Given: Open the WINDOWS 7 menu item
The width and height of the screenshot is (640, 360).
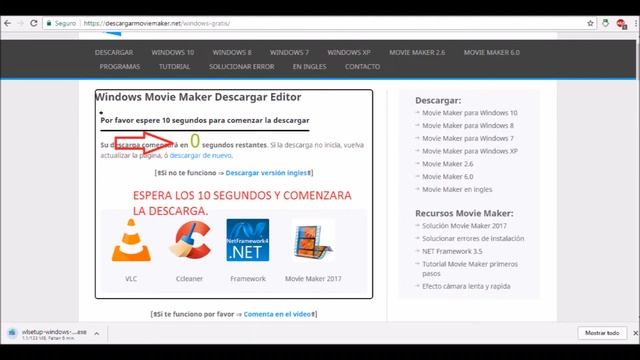Looking at the screenshot, I should pos(289,52).
